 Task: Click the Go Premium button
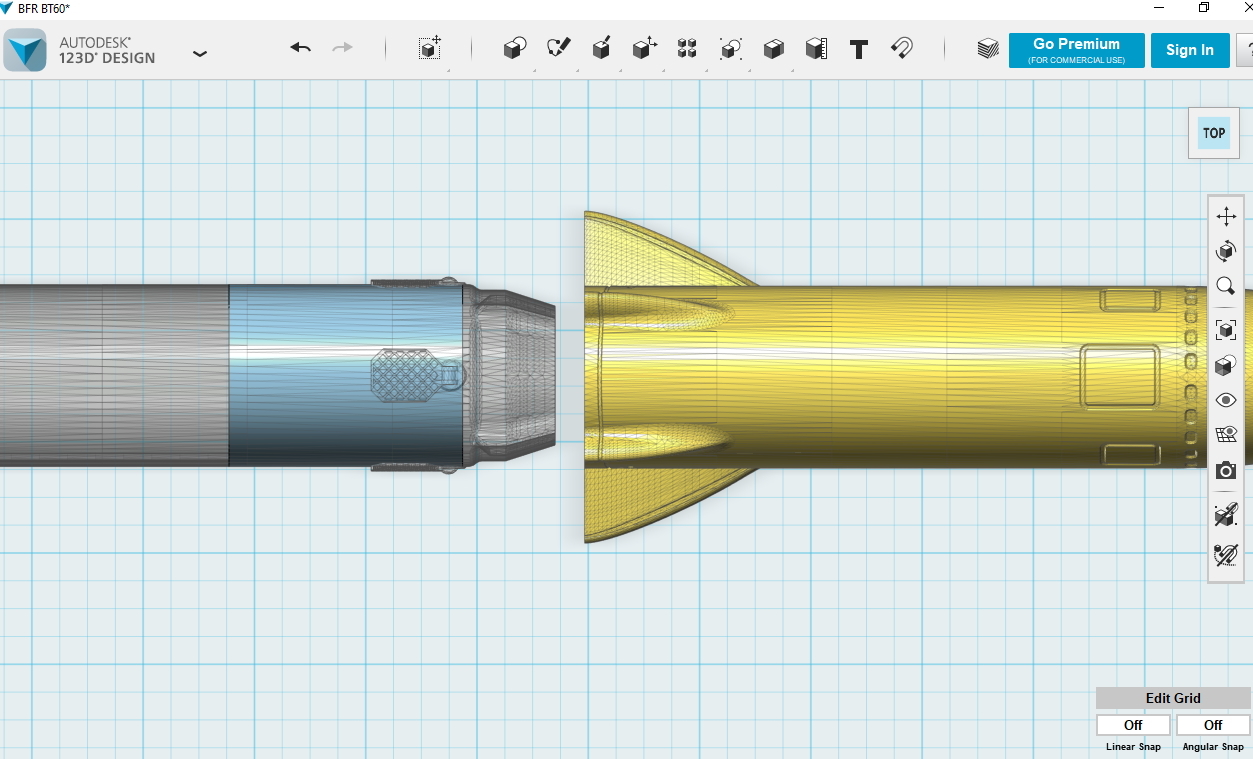click(1076, 50)
